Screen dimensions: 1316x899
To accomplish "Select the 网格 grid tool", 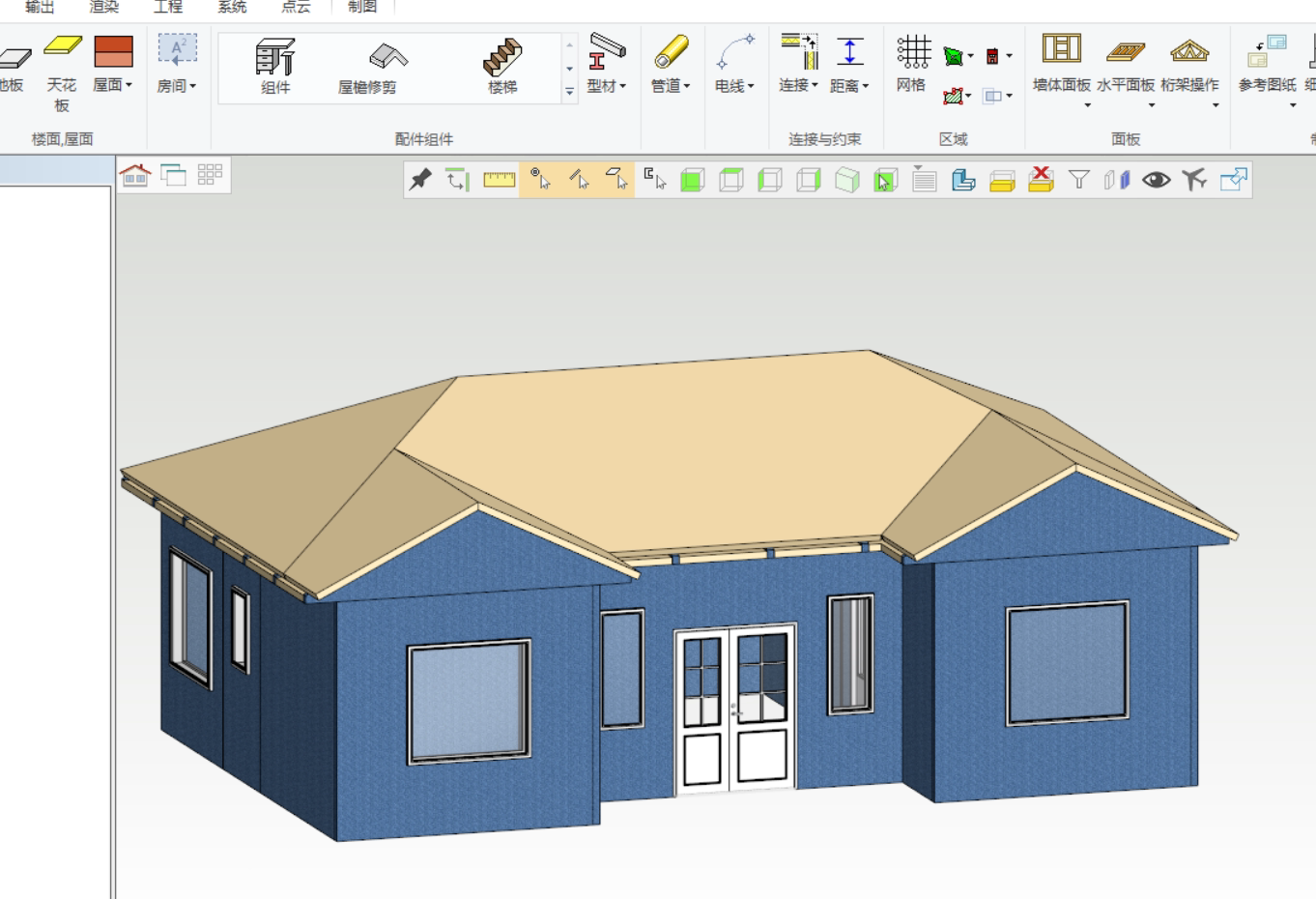I will (x=912, y=64).
